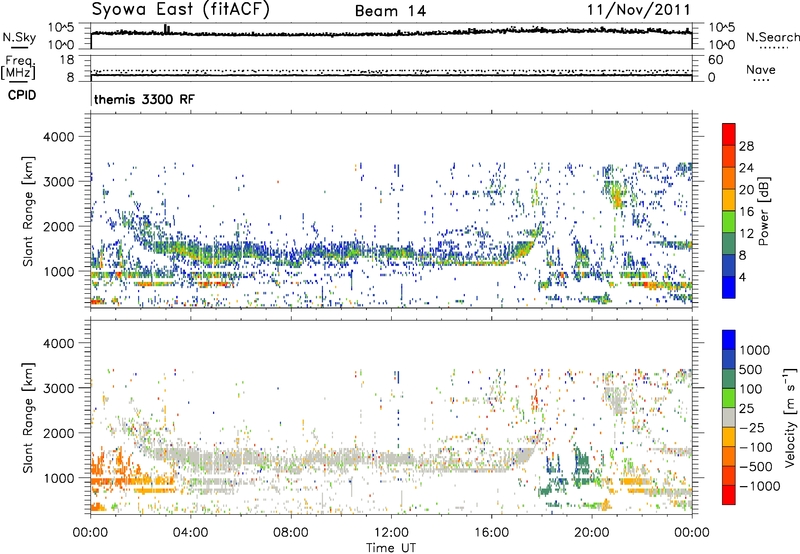
Task: Click the rightmost "00:00" time tick label
Action: point(692,533)
